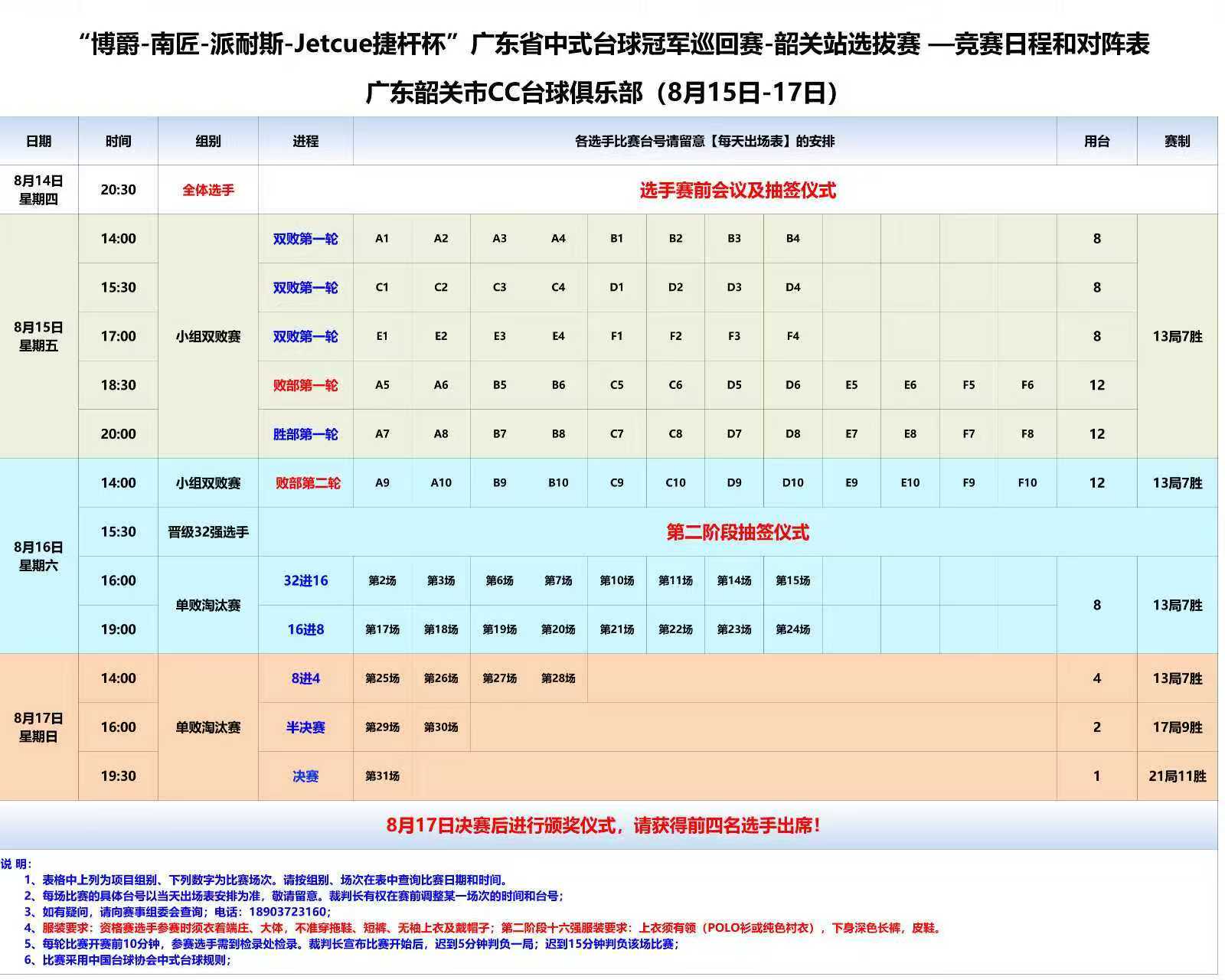Select the 第24场 match cell
This screenshot has height=980, width=1225.
(792, 629)
